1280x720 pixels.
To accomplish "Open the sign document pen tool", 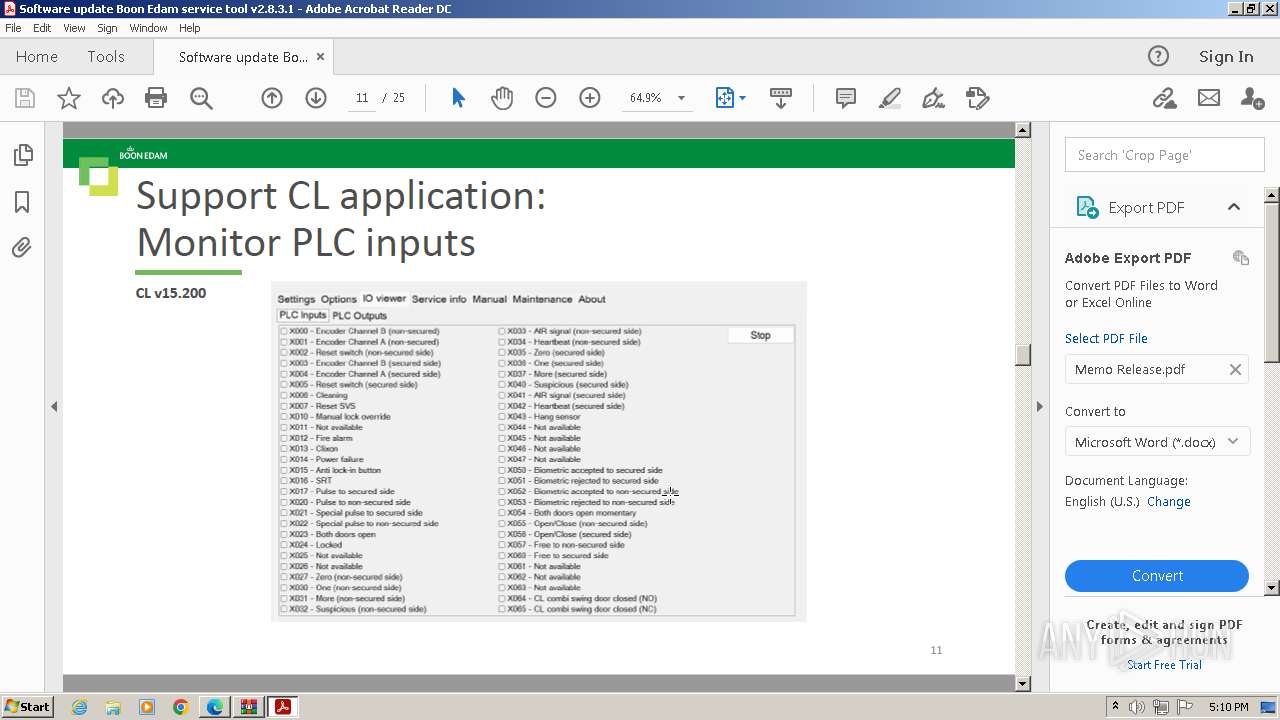I will [x=933, y=98].
